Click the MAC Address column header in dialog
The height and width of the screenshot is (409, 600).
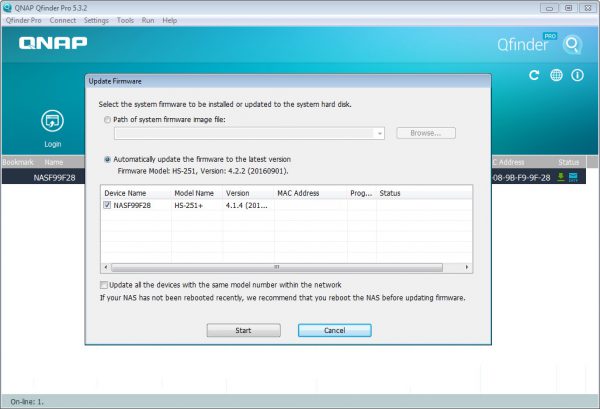pyautogui.click(x=310, y=193)
